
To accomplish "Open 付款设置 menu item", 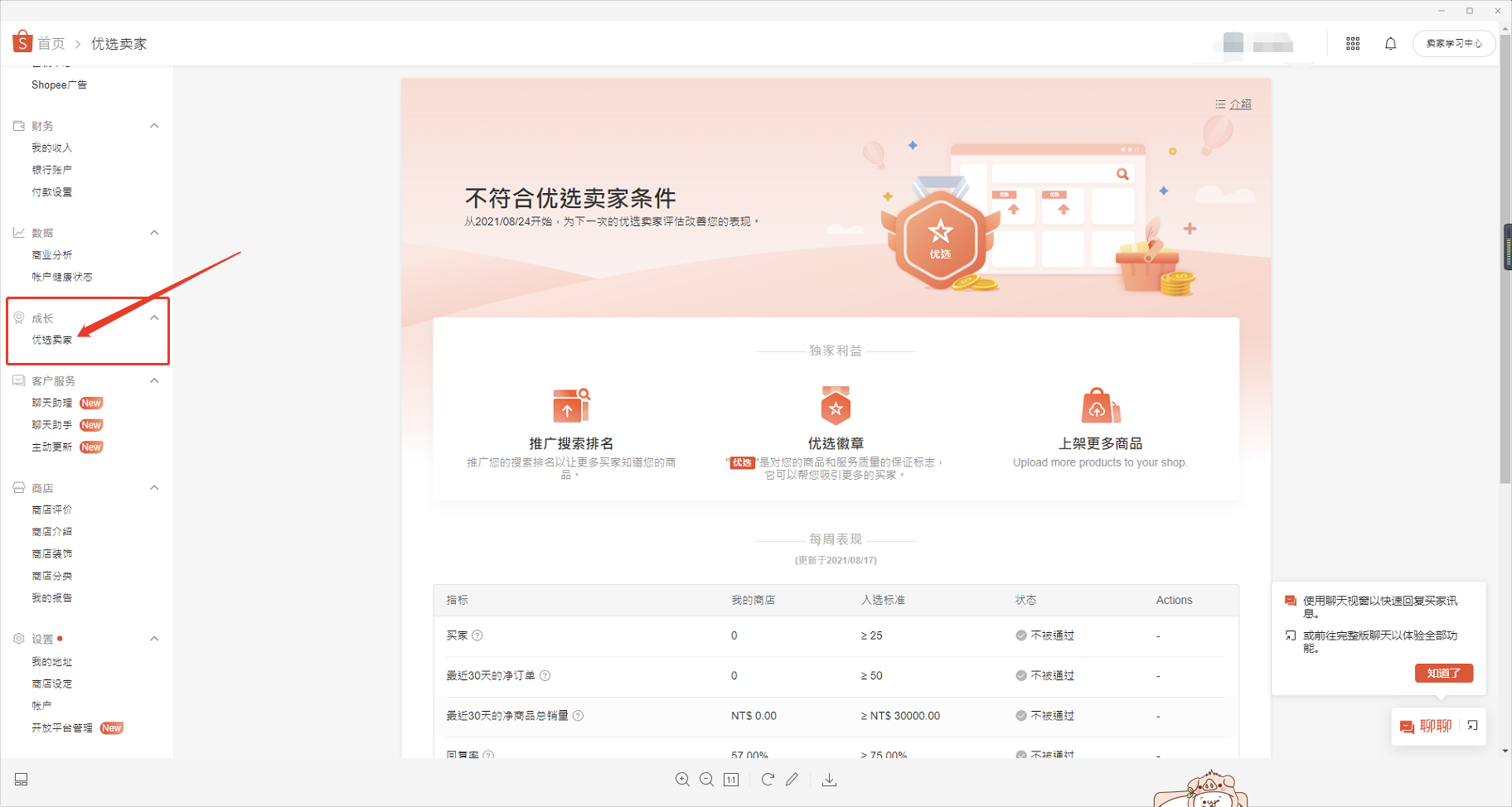I will click(52, 192).
